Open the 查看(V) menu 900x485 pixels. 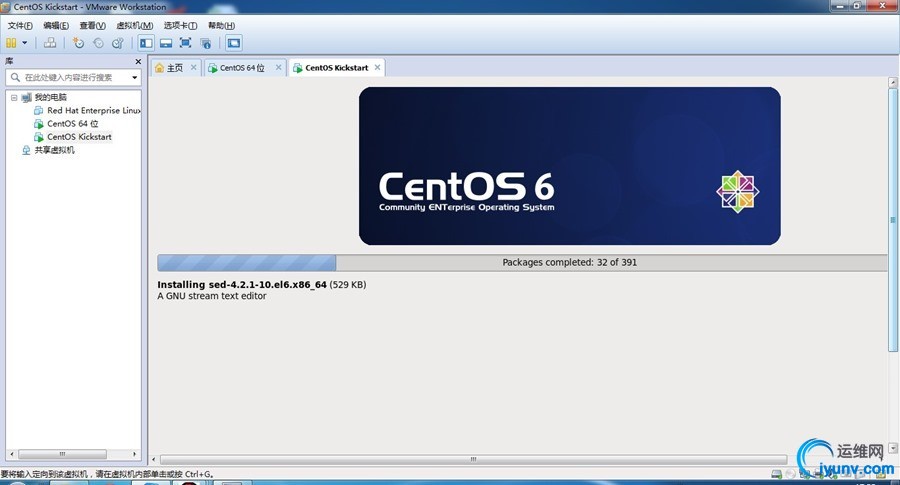pos(92,25)
